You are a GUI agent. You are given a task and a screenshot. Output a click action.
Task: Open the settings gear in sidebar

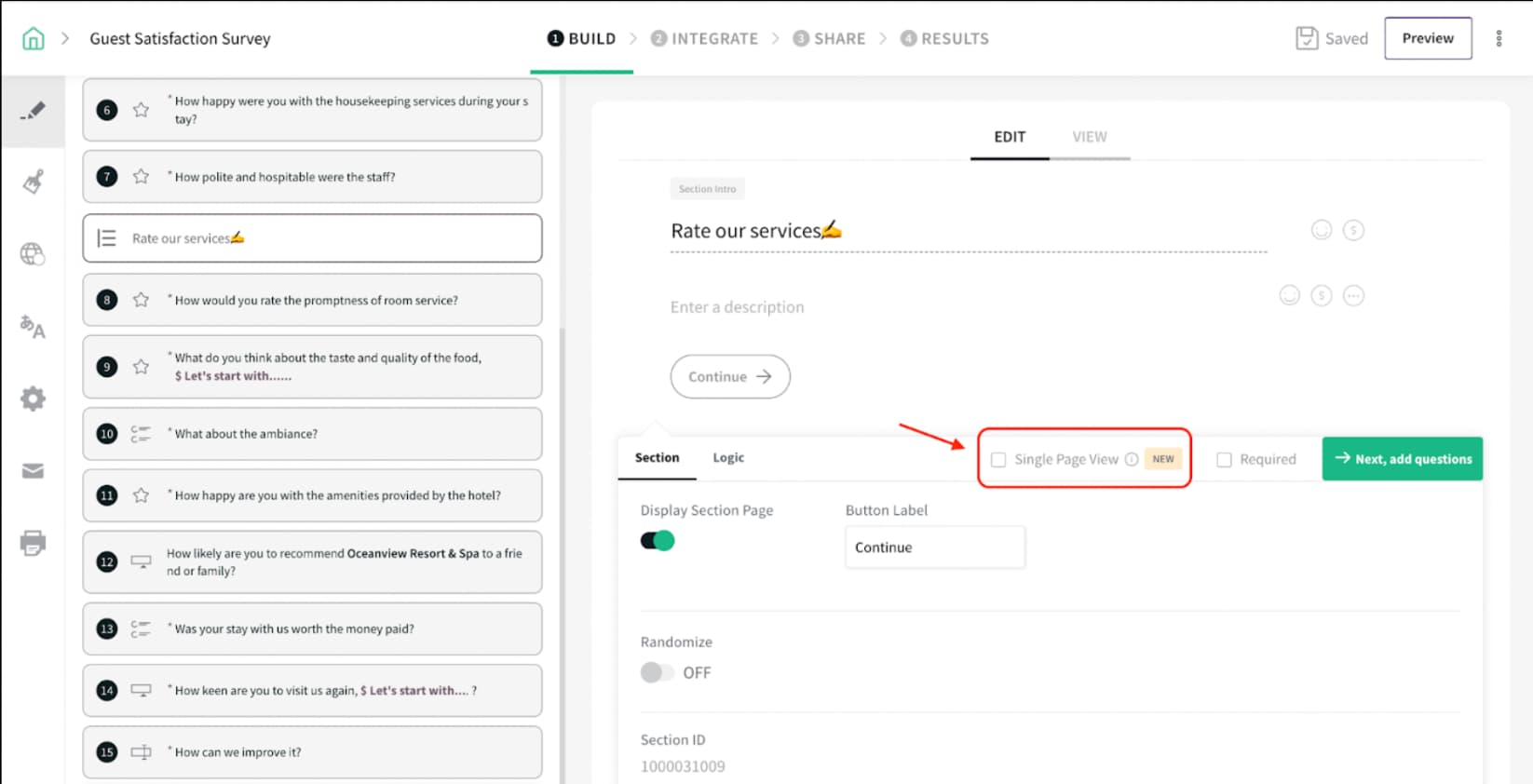[x=33, y=399]
